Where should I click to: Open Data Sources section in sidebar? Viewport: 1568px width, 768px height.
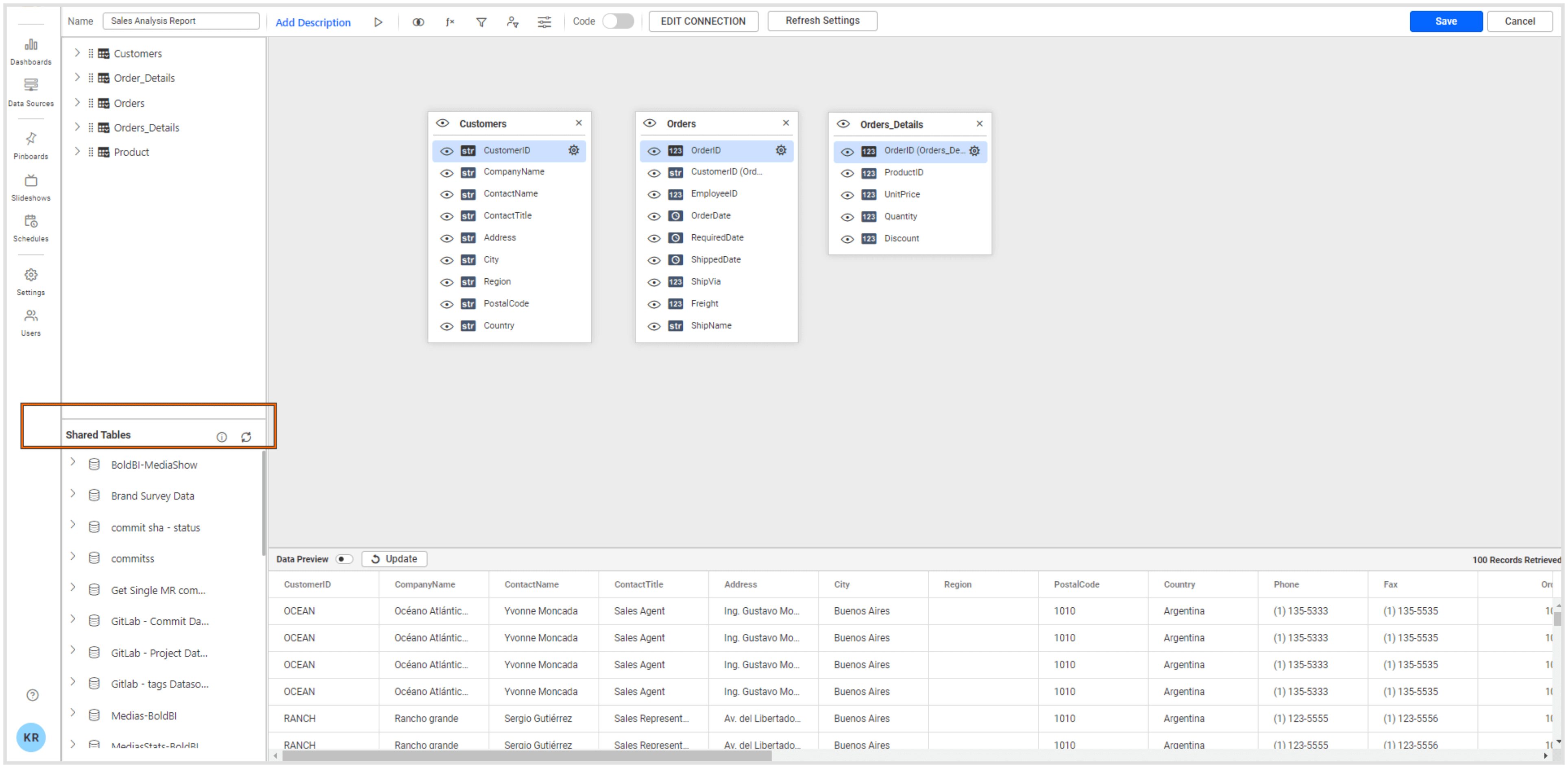[x=30, y=92]
